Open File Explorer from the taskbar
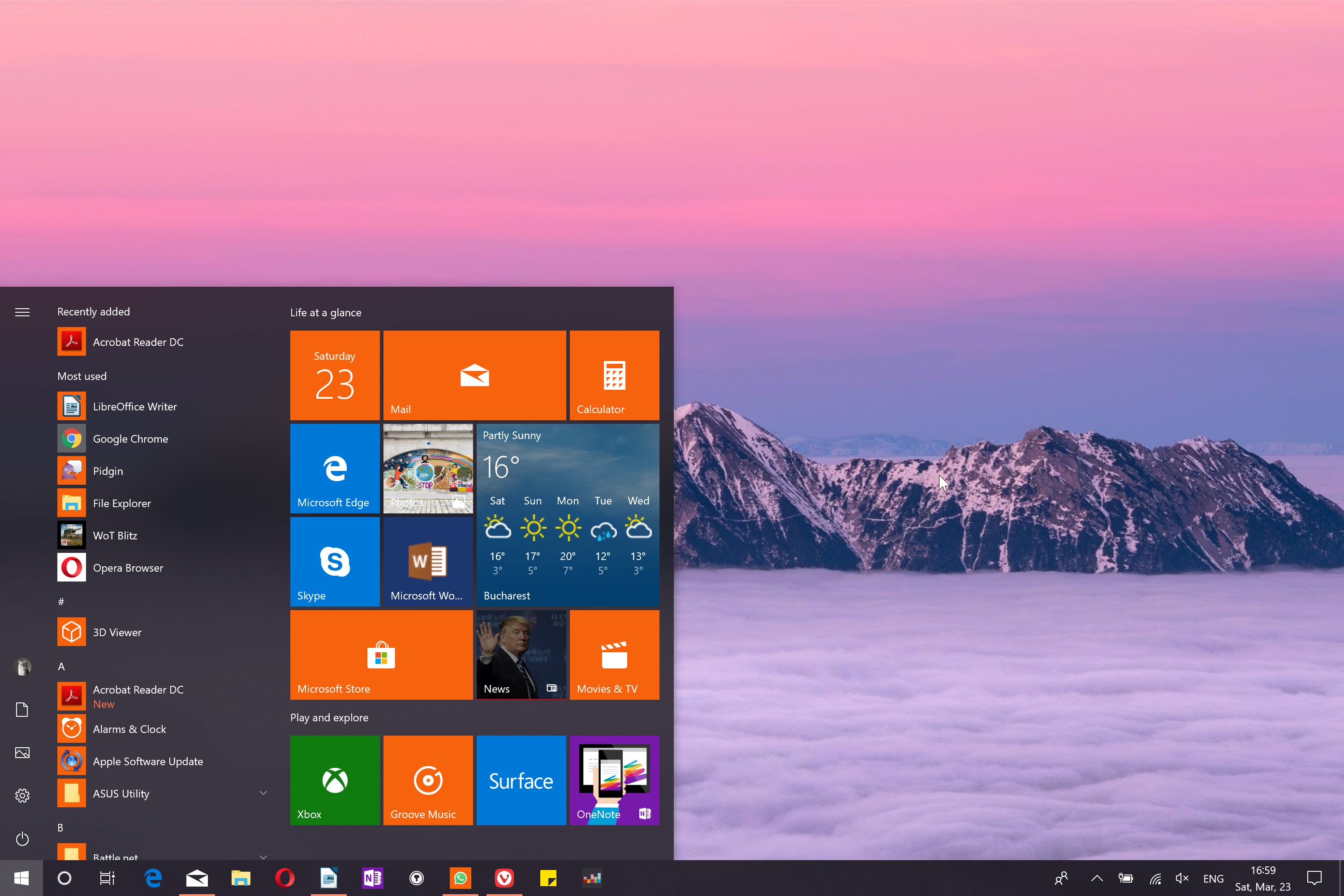The height and width of the screenshot is (896, 1344). click(x=241, y=878)
